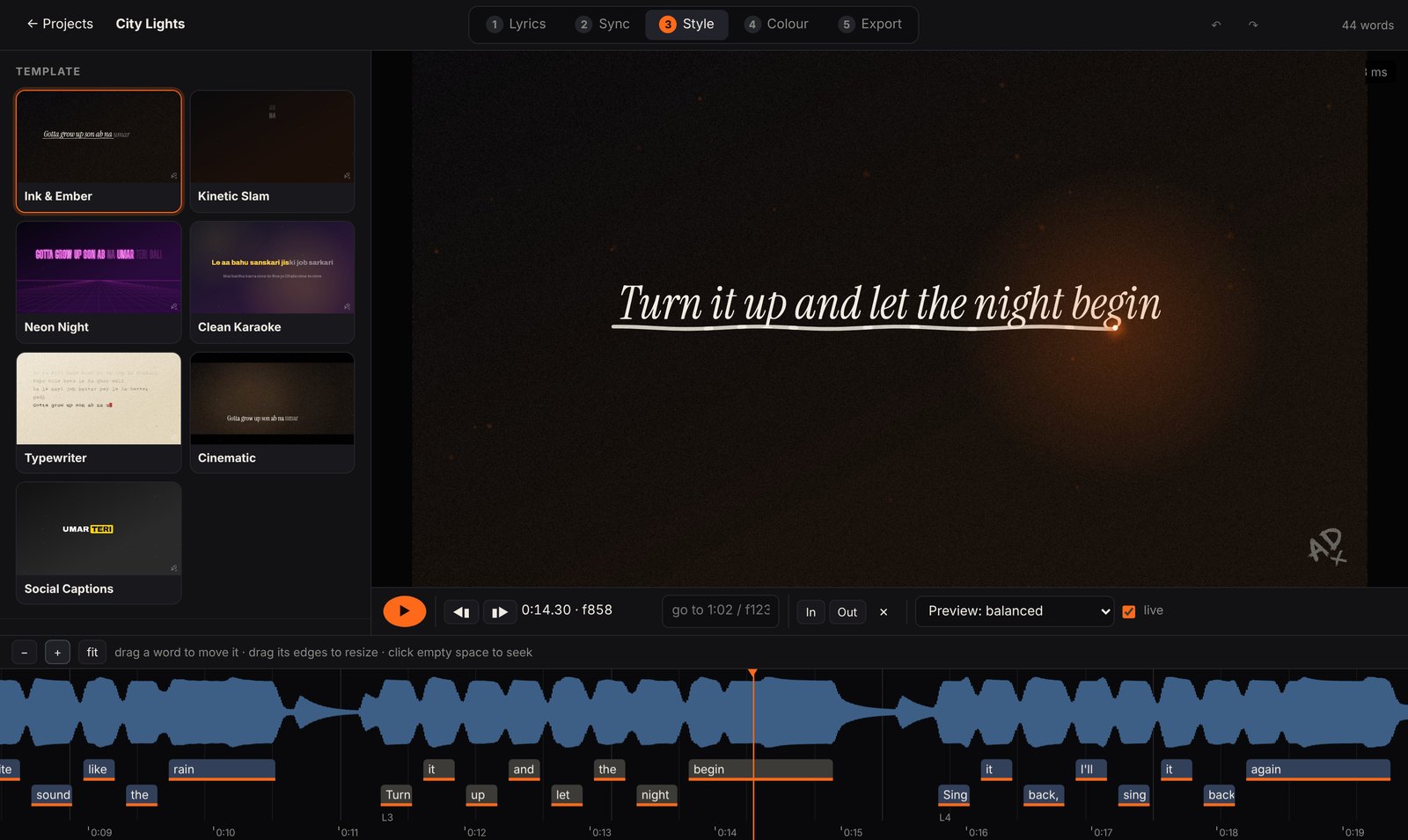
Task: Select the word block 'night'
Action: click(x=656, y=795)
